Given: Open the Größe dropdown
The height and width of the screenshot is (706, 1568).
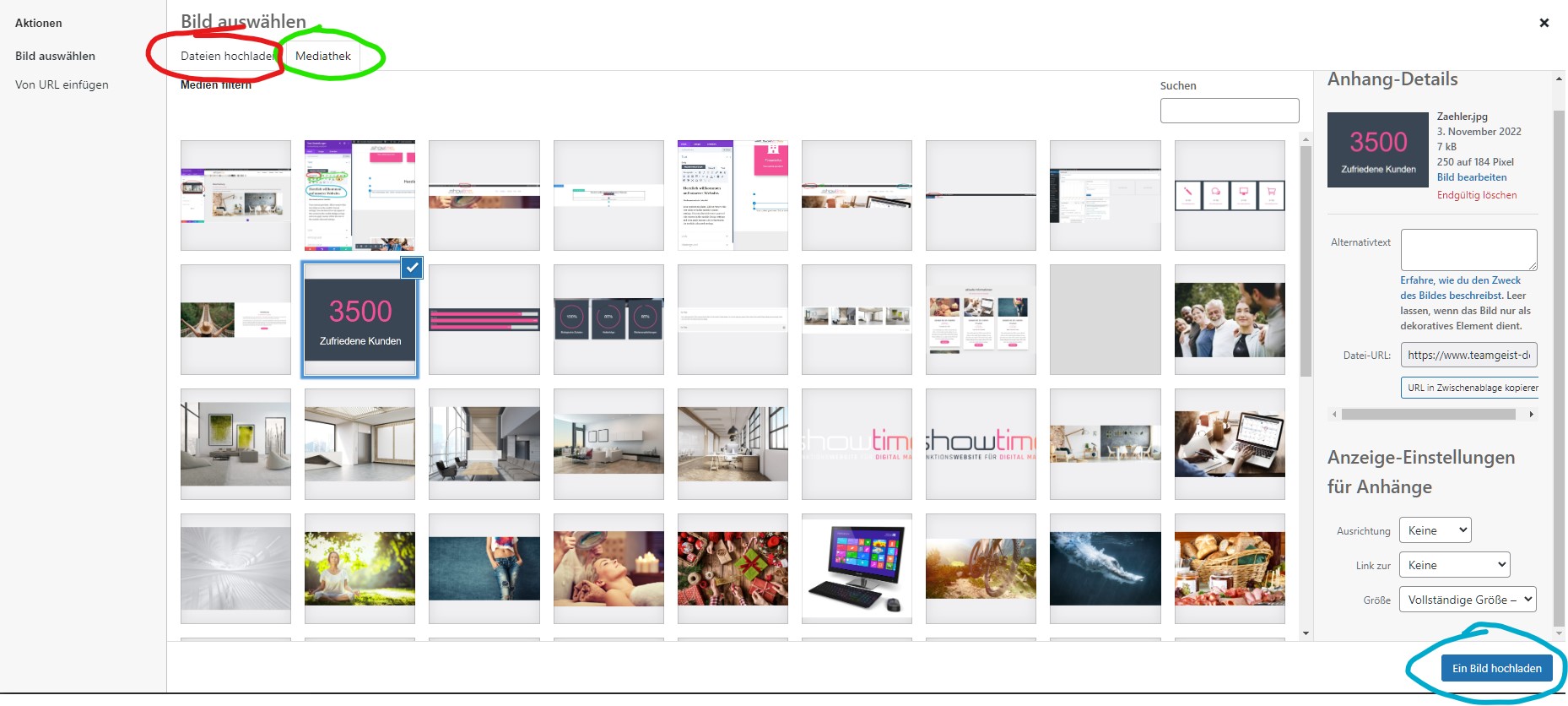Looking at the screenshot, I should 1468,600.
